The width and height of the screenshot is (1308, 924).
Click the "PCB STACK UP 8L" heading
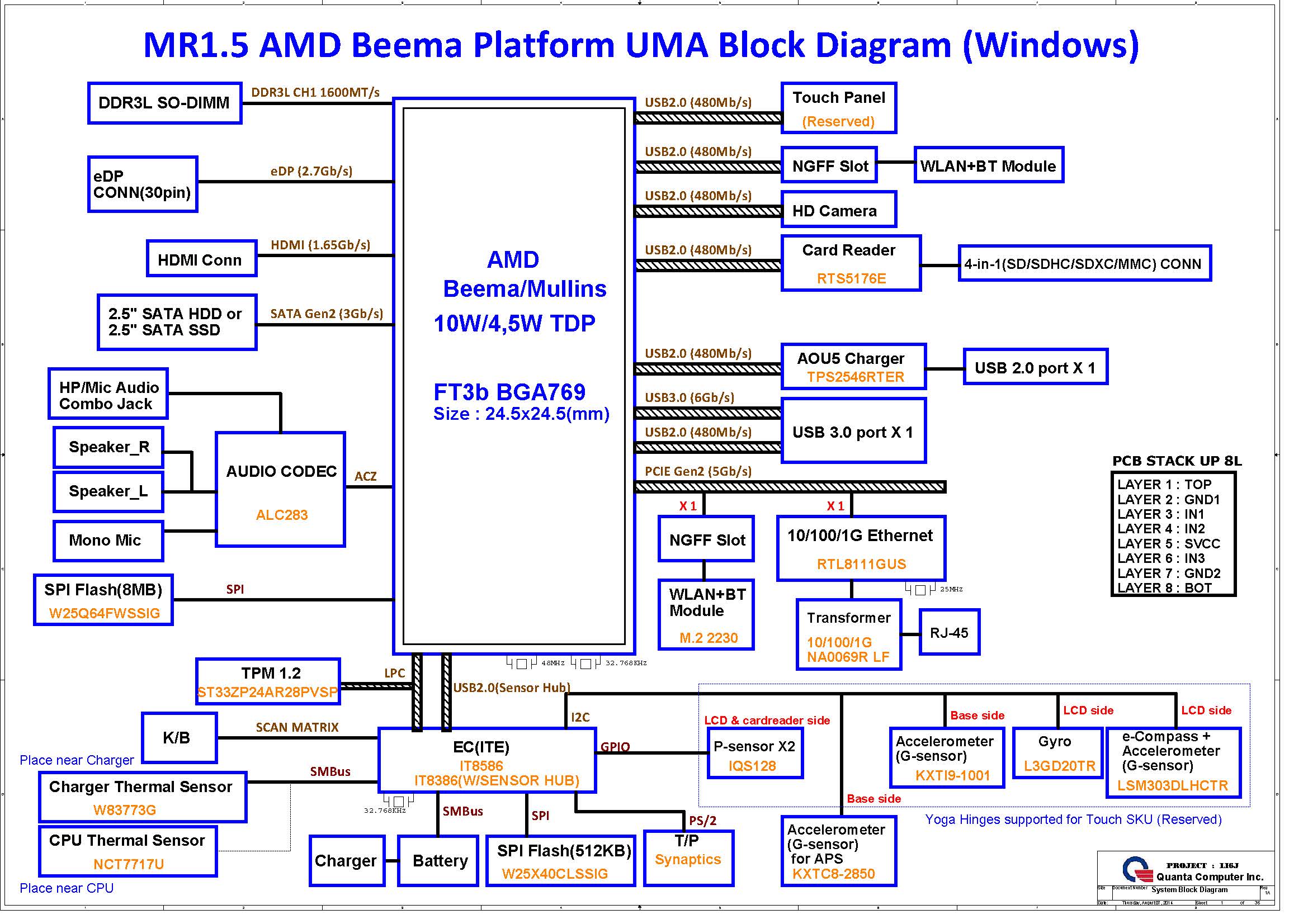coord(1177,461)
